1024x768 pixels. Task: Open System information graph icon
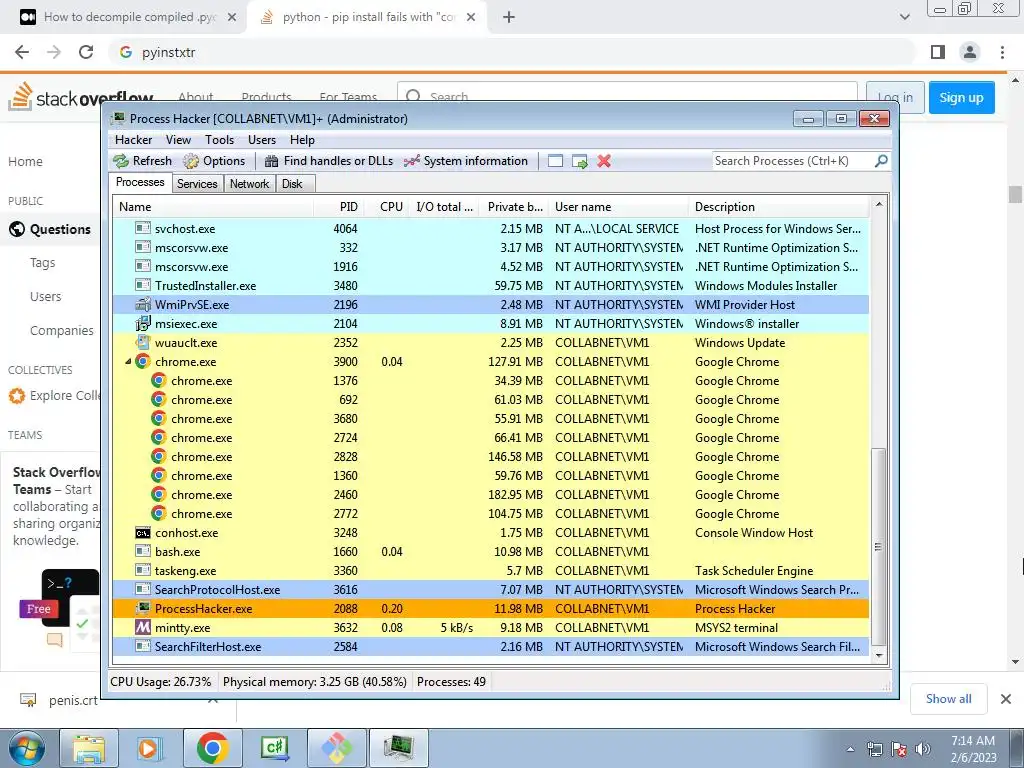[x=411, y=161]
